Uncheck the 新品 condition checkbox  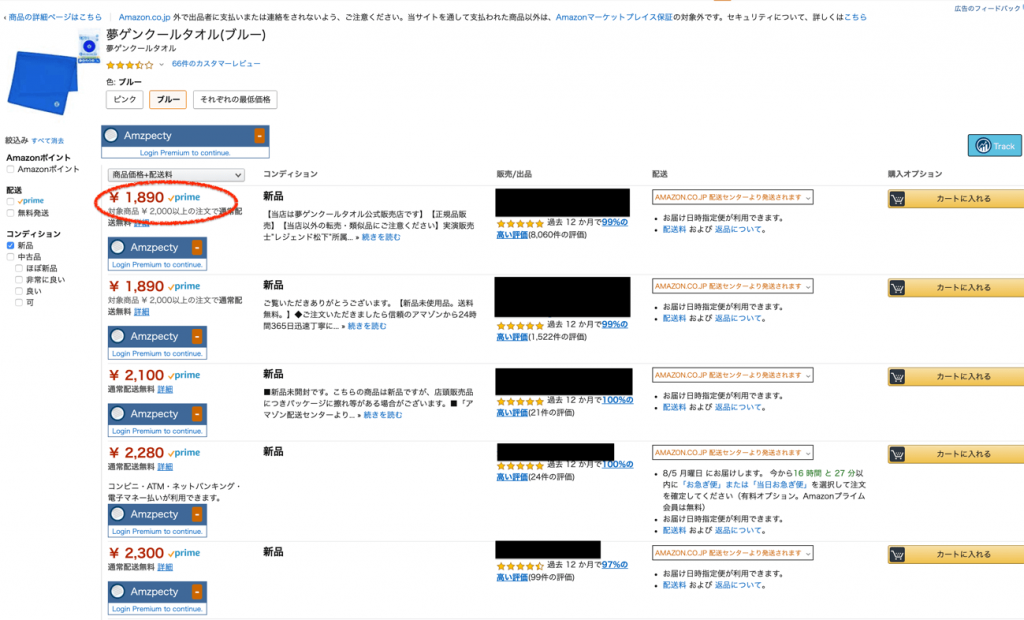click(x=10, y=246)
